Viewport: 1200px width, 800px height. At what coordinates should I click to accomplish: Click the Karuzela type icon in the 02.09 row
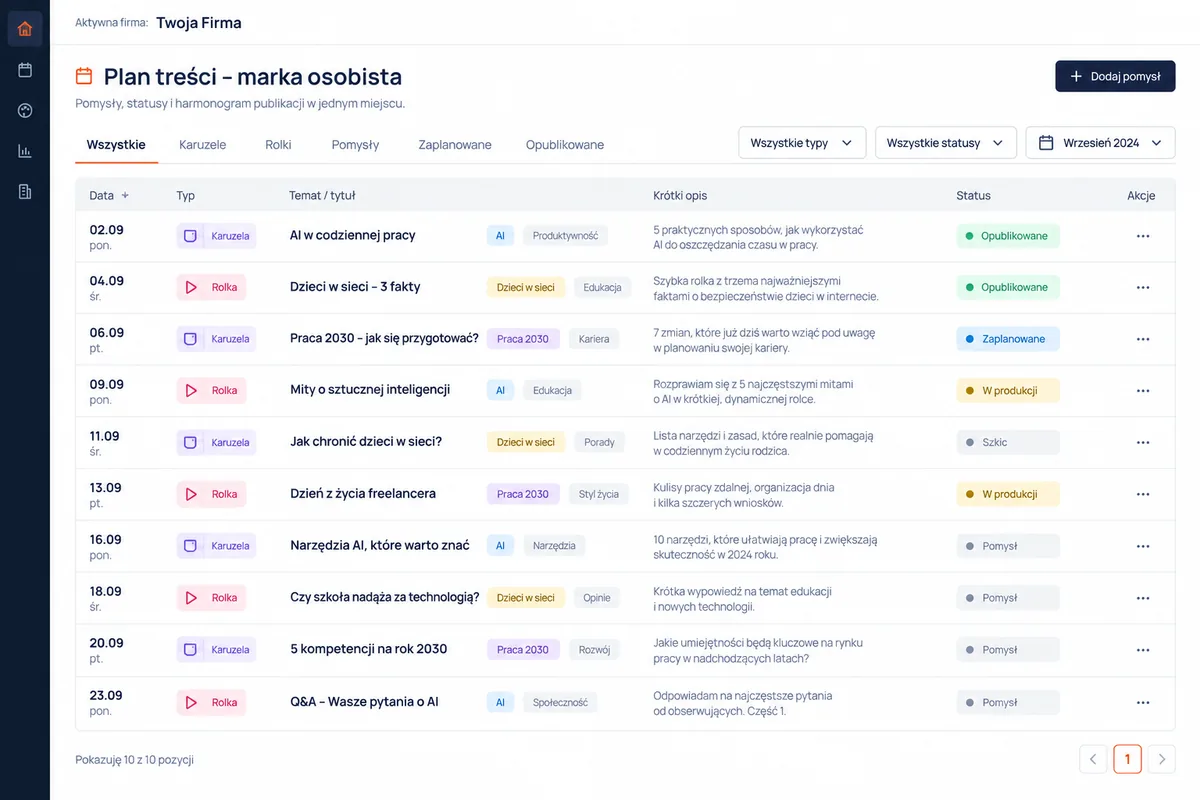click(190, 236)
